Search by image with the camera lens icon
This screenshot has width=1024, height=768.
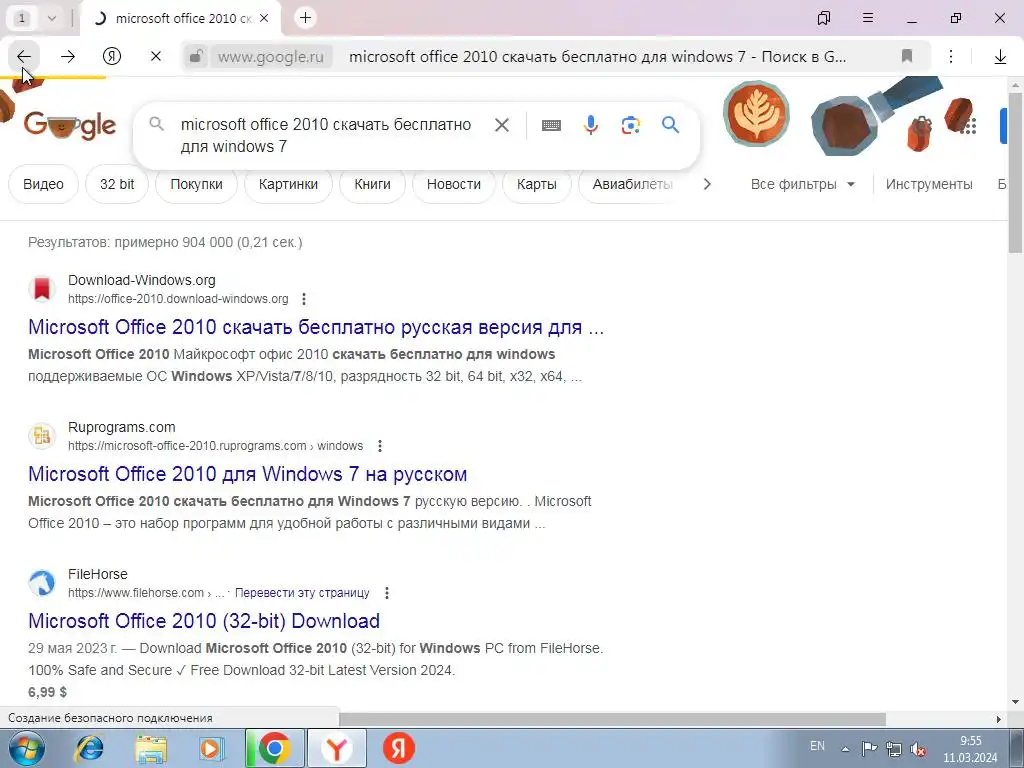coord(630,125)
